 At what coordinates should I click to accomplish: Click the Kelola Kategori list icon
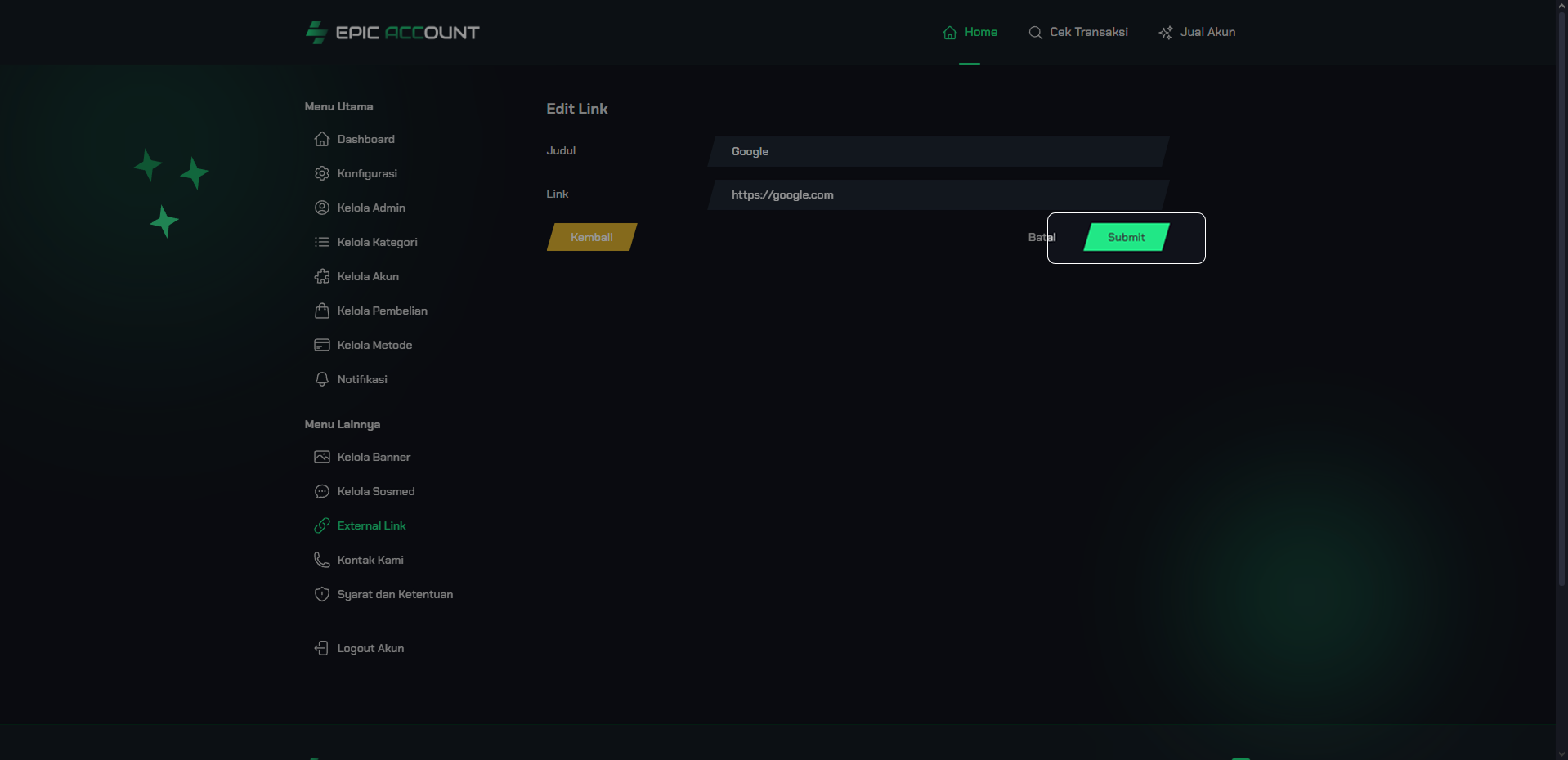[322, 242]
